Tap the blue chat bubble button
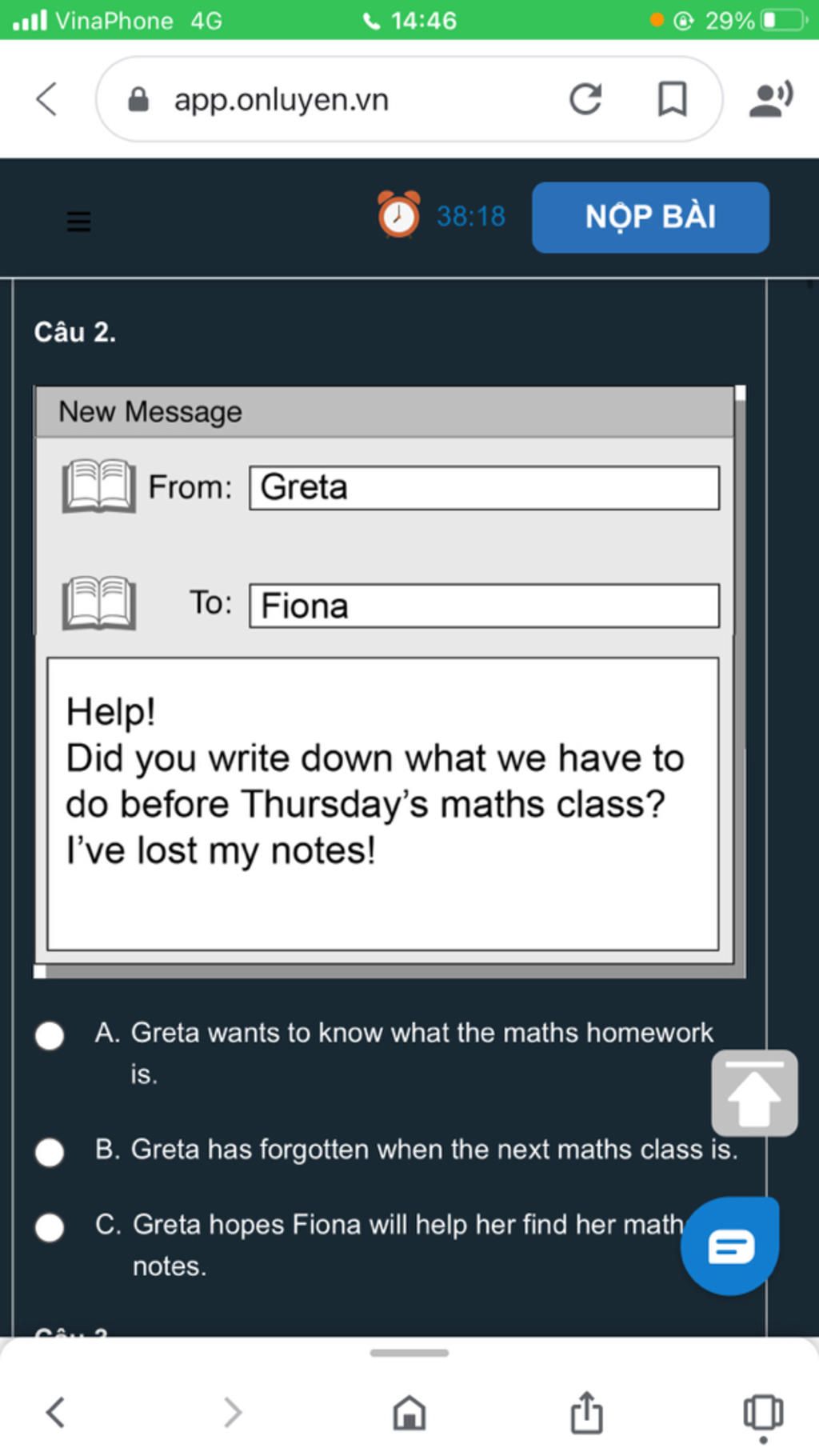The width and height of the screenshot is (819, 1456). click(729, 1246)
